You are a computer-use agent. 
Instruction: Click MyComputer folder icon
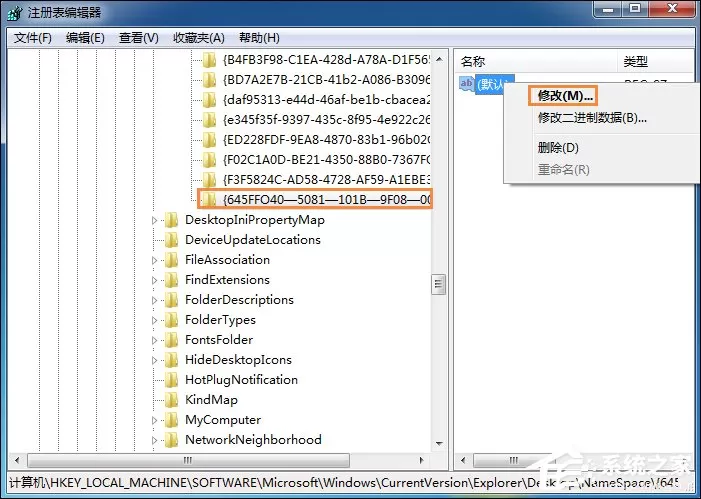point(171,420)
